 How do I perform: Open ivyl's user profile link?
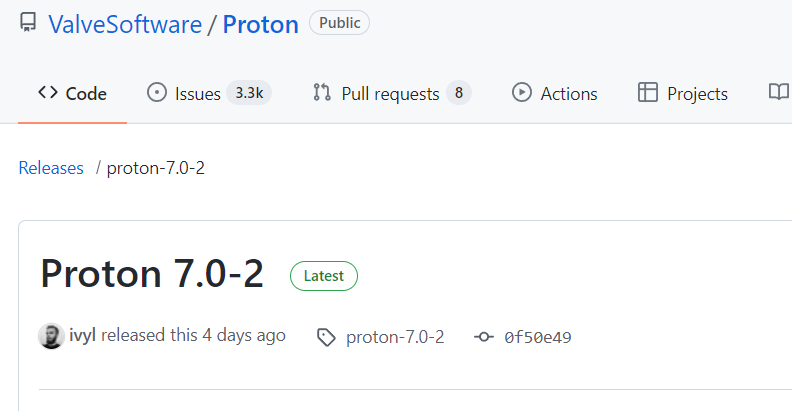coord(82,335)
